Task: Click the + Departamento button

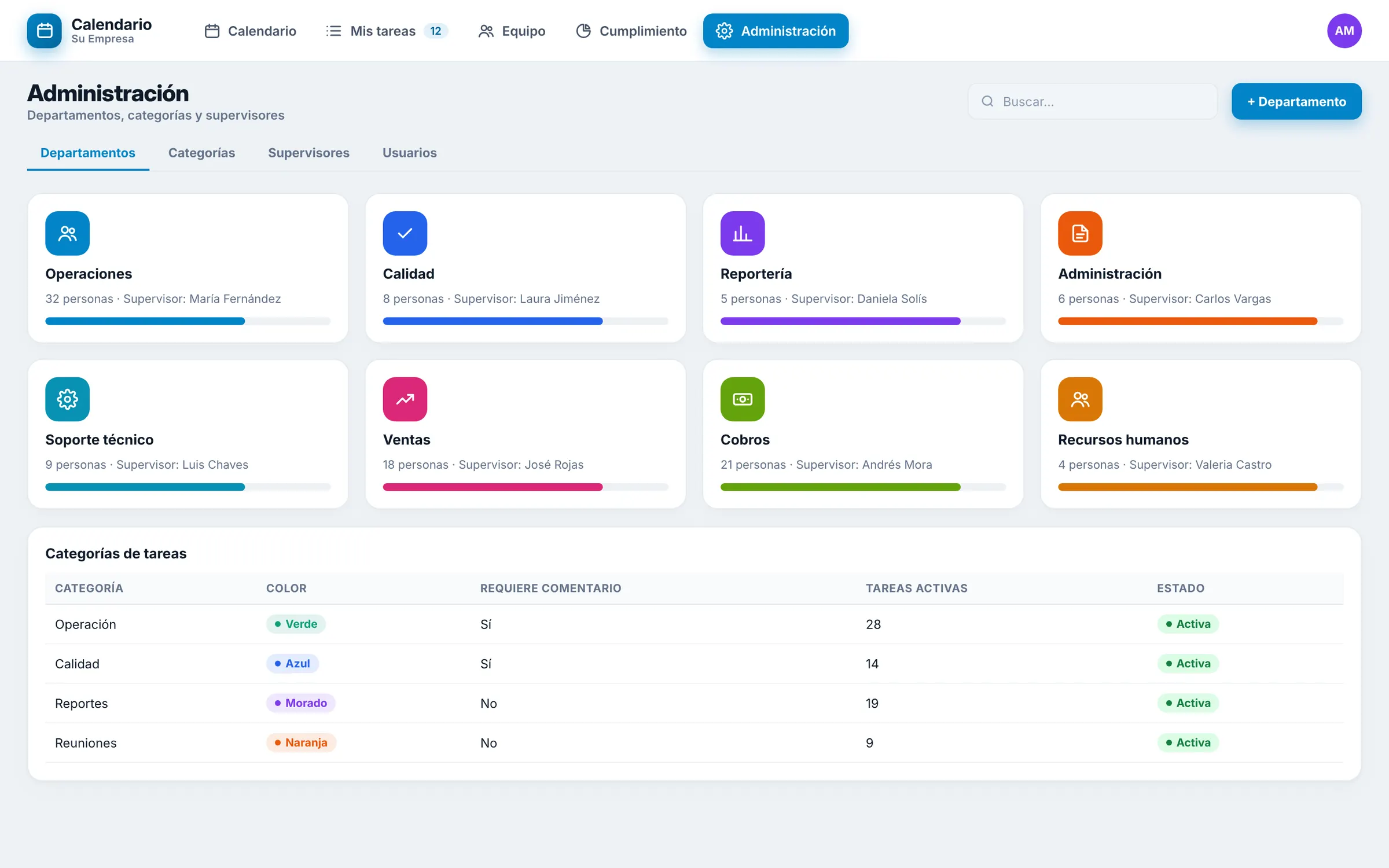Action: tap(1296, 101)
